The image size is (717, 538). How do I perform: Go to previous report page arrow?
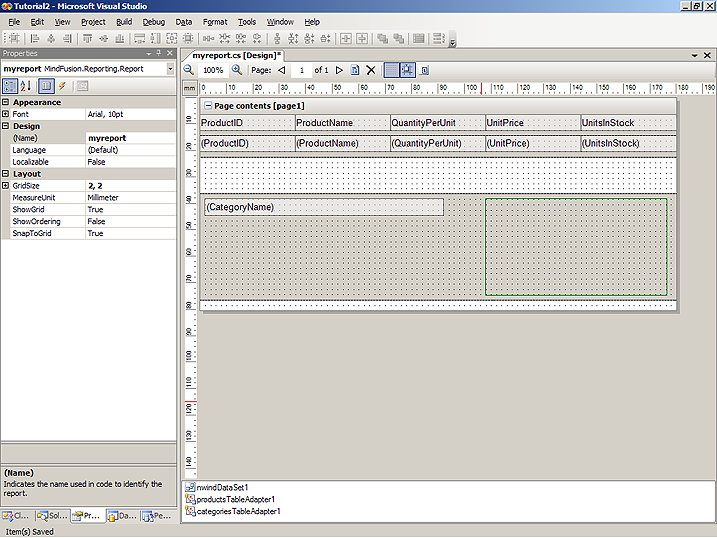[x=281, y=70]
